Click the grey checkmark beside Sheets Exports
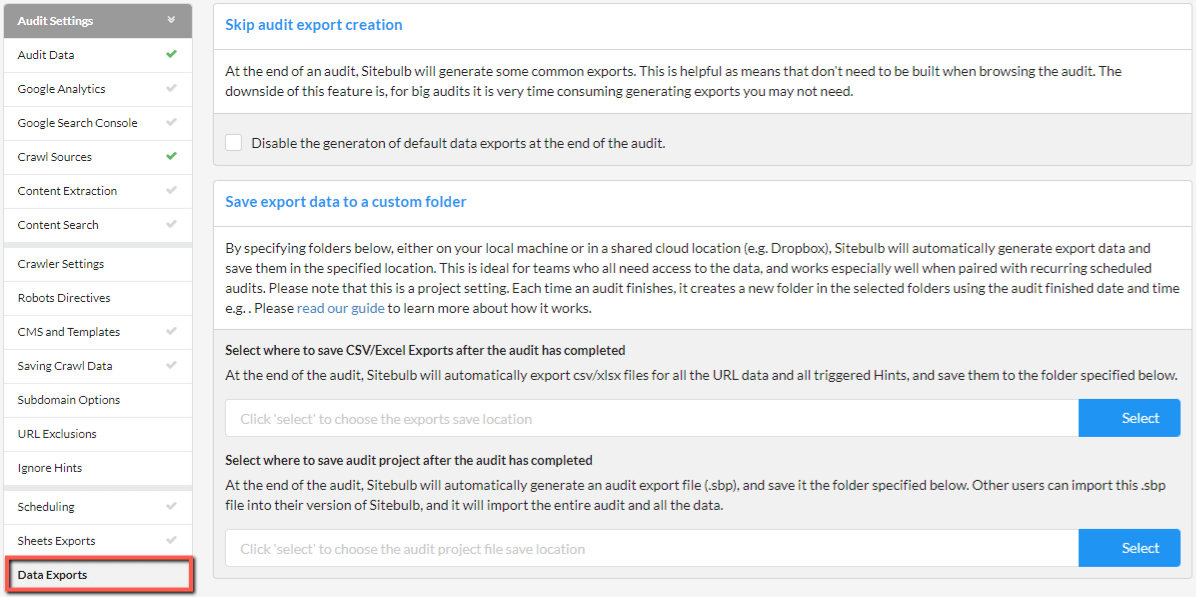Screen dimensions: 1196x597 pyautogui.click(x=172, y=541)
